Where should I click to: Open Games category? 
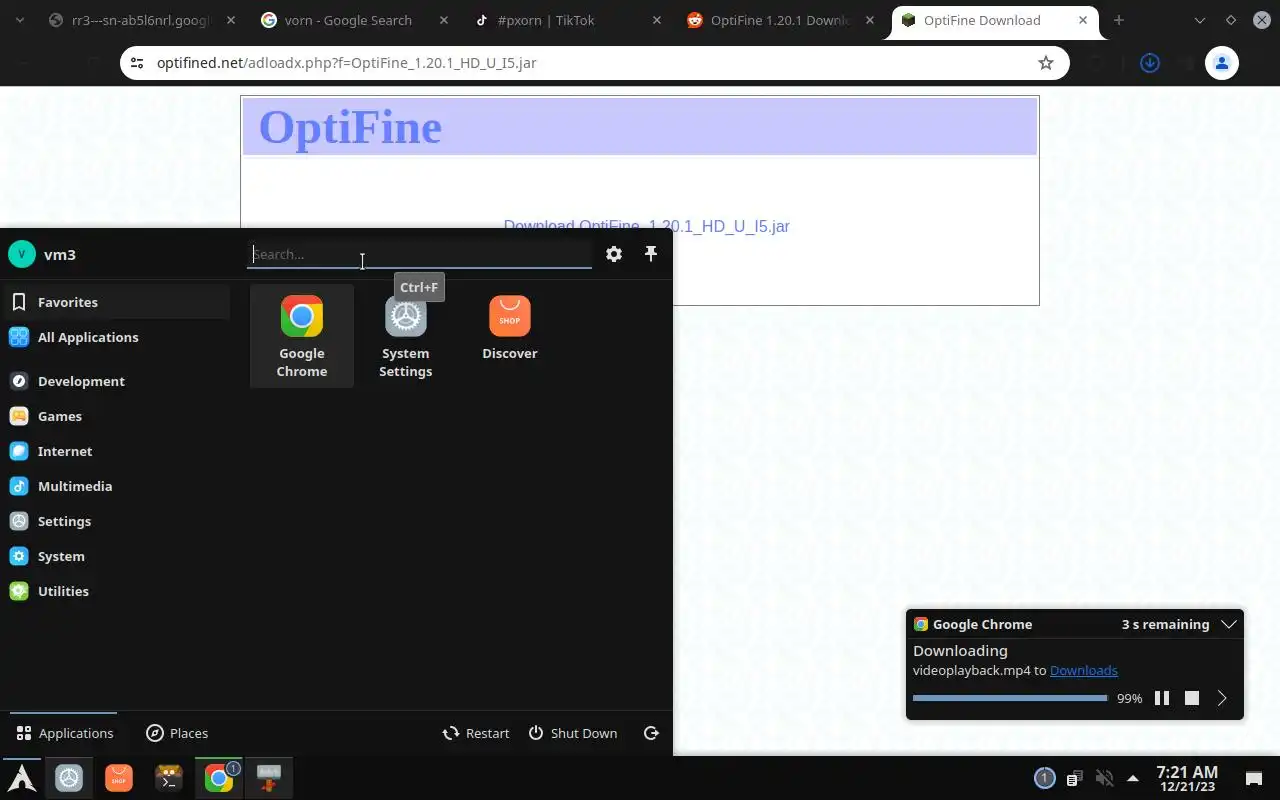[115, 416]
